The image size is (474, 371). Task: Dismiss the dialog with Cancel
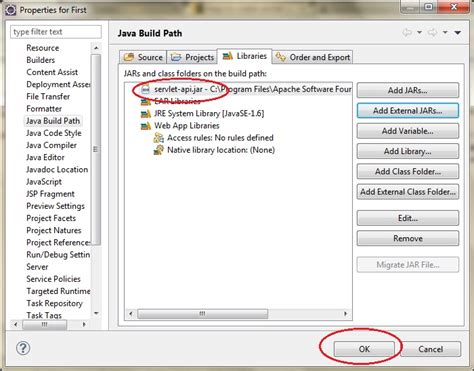click(x=431, y=349)
